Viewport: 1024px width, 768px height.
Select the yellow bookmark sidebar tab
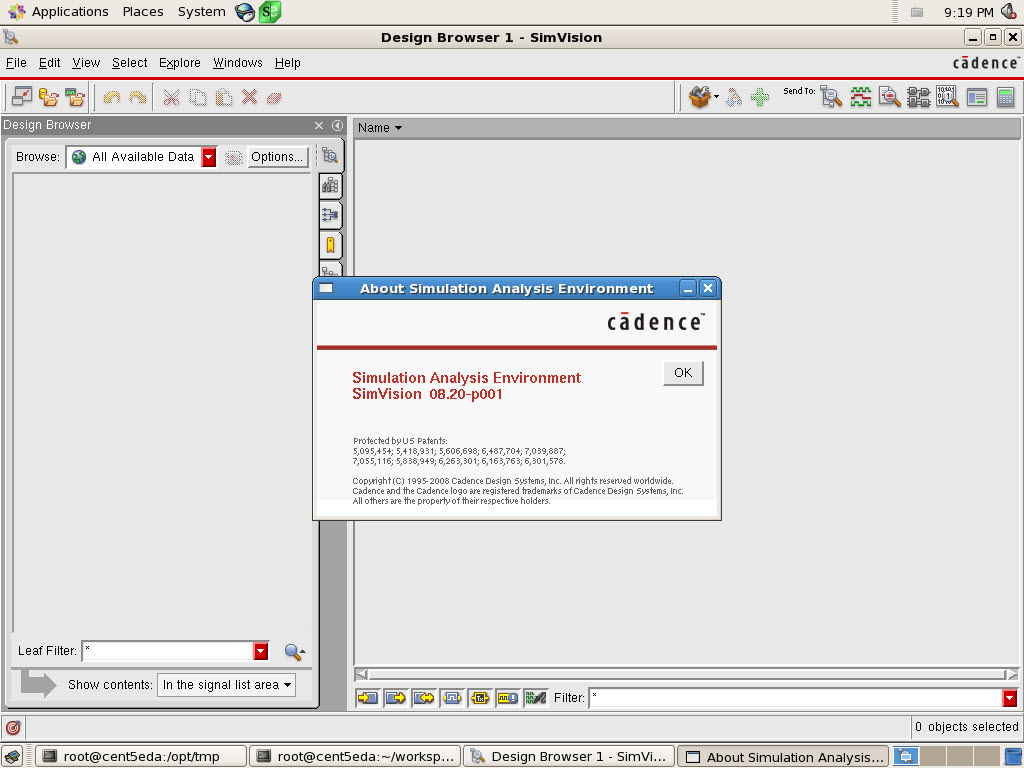(x=330, y=245)
